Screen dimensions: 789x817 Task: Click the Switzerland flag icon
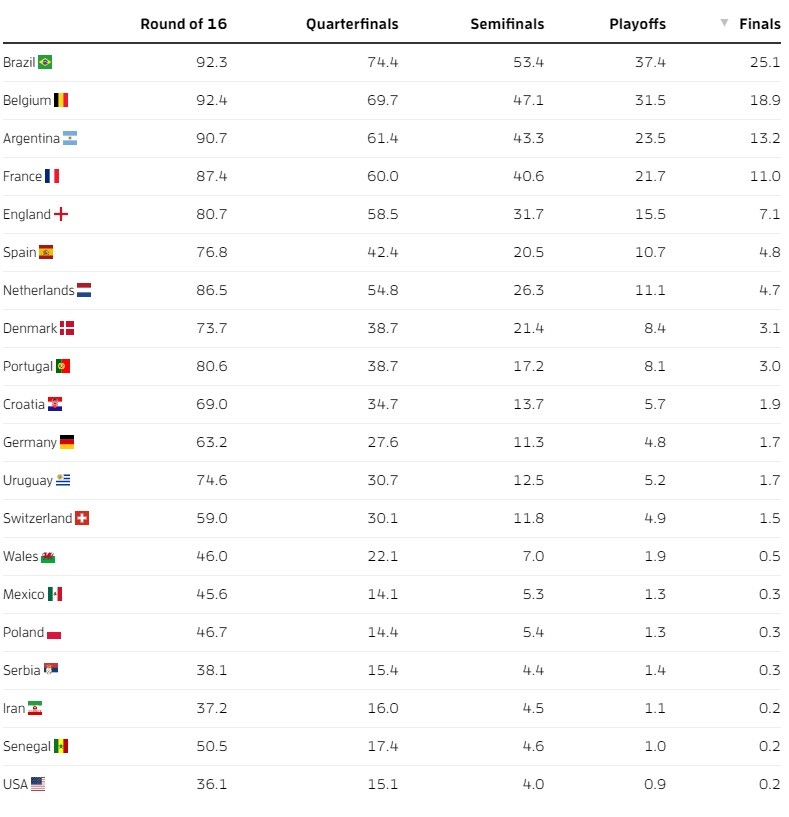click(x=83, y=518)
